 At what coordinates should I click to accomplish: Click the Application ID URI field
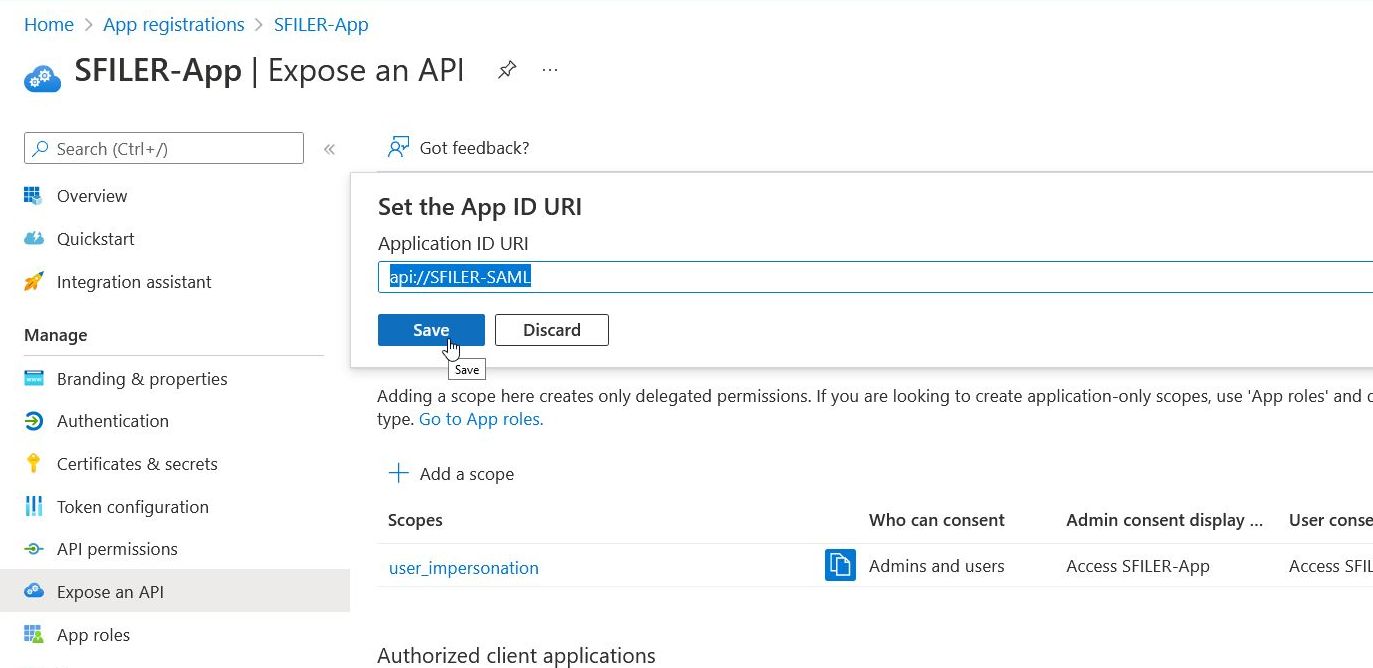click(875, 277)
